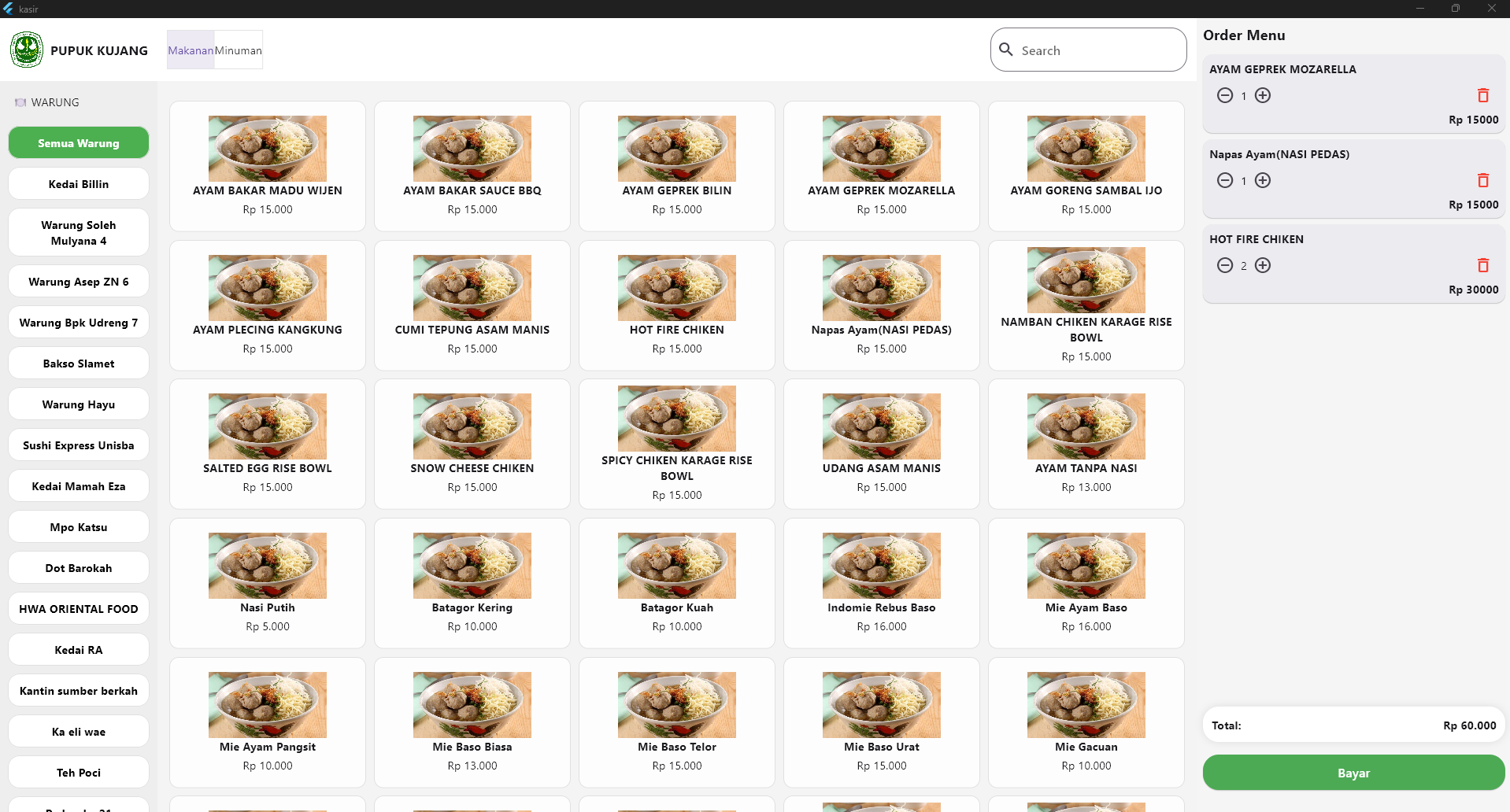Switch to the Minuman tab
The image size is (1510, 812).
click(238, 50)
